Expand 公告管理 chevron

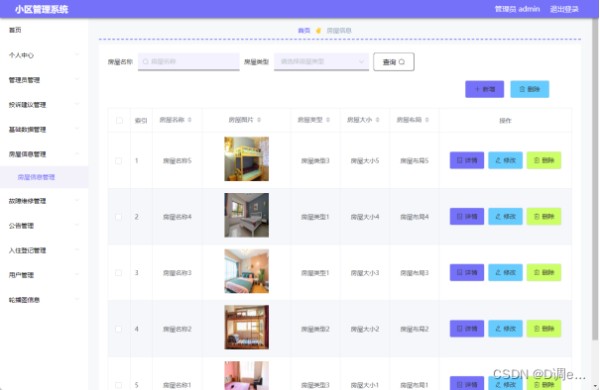click(77, 225)
